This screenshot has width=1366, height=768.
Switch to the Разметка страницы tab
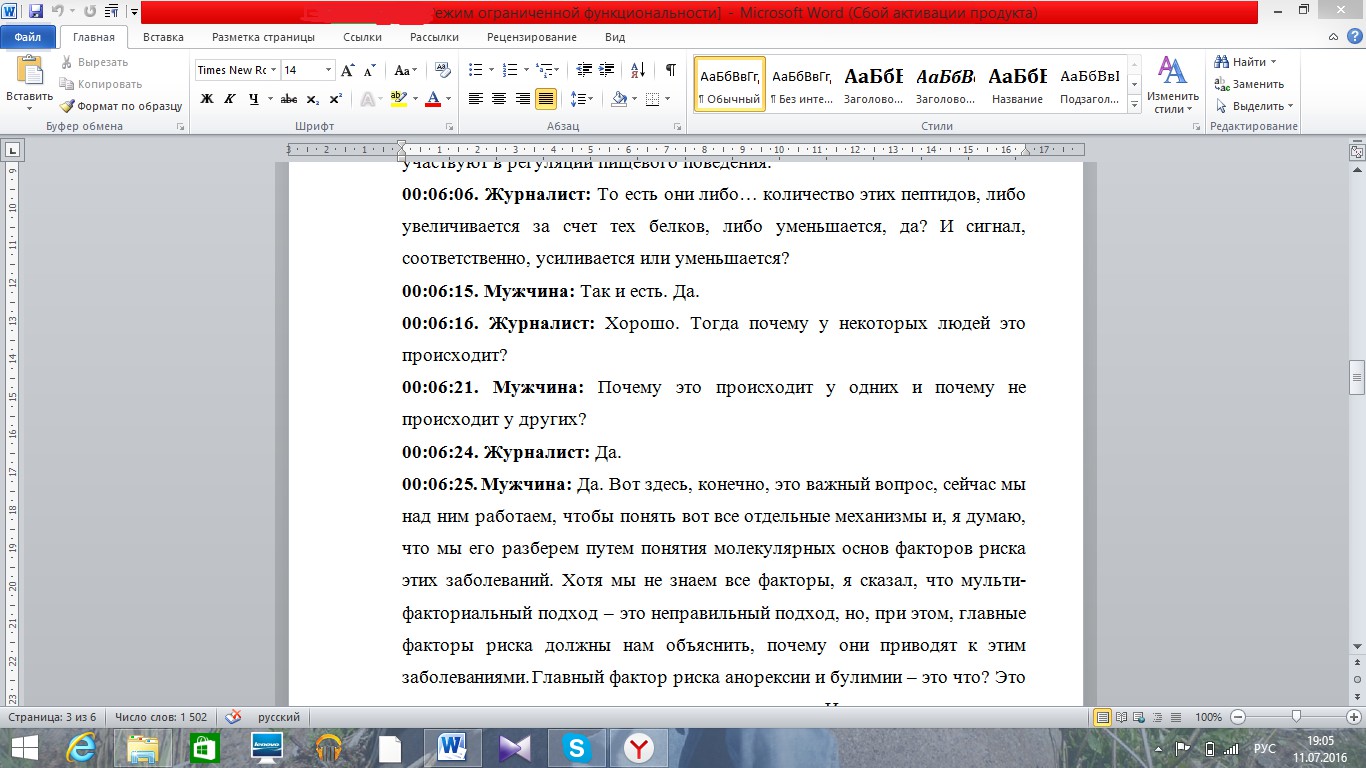263,37
